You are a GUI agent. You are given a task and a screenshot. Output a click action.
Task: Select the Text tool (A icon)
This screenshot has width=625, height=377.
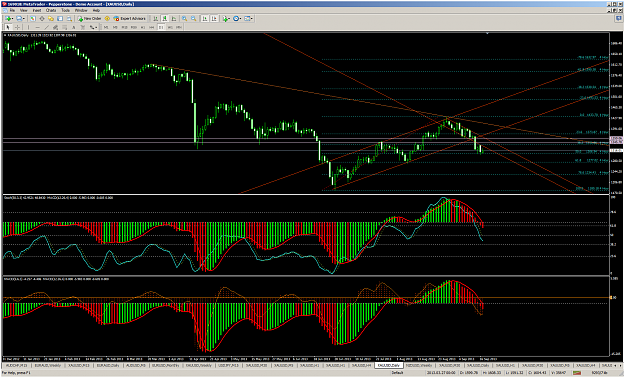coord(74,27)
